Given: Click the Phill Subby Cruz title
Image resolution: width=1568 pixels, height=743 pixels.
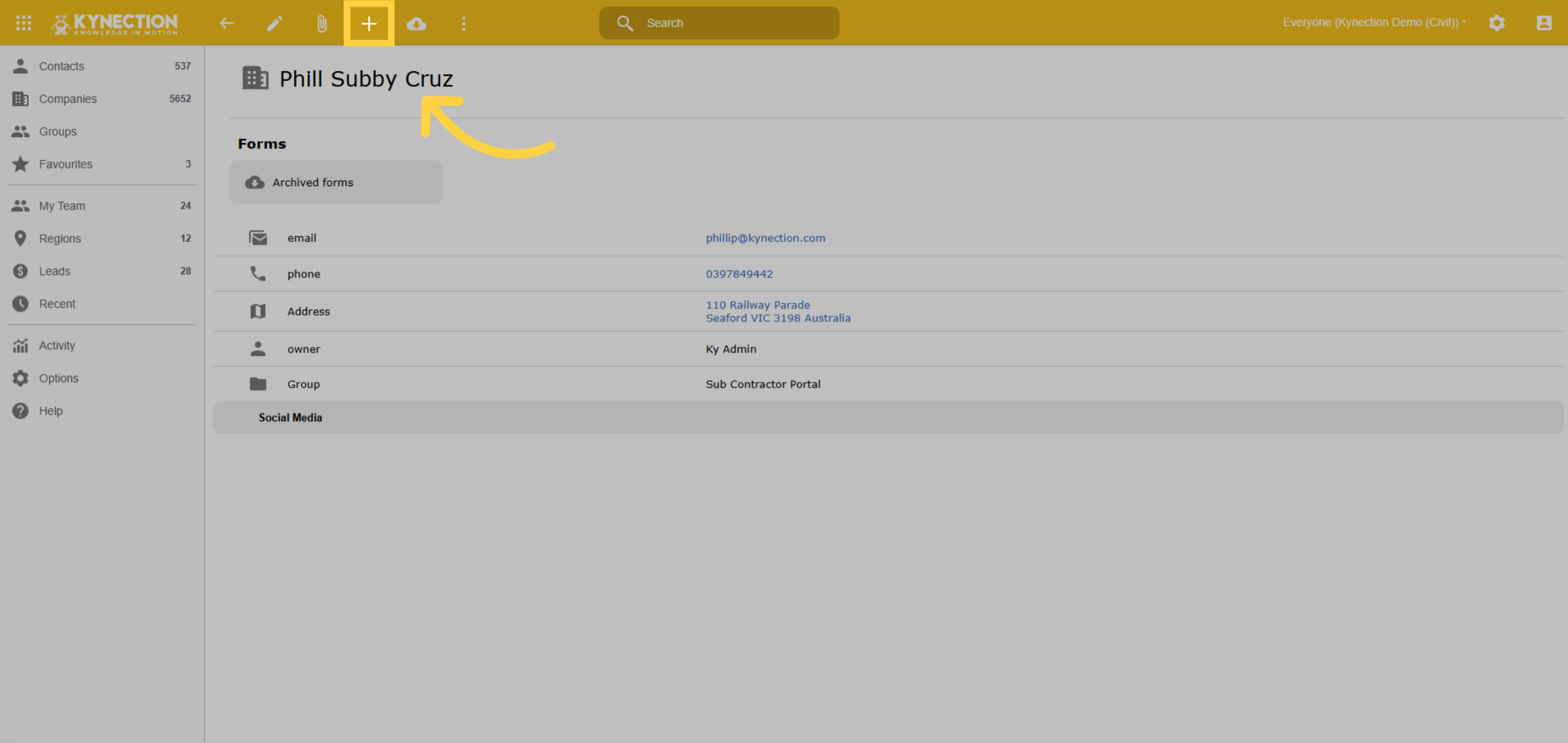Looking at the screenshot, I should click(x=367, y=79).
